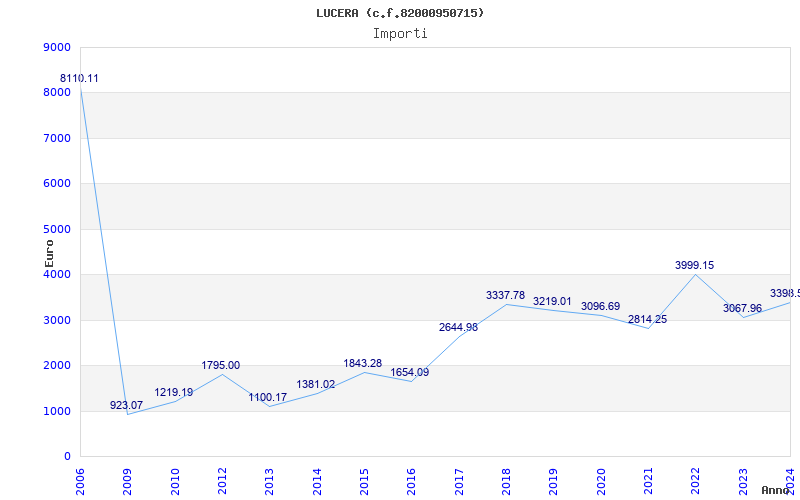
Task: Click the 3999.15 peak value label
Action: (694, 266)
